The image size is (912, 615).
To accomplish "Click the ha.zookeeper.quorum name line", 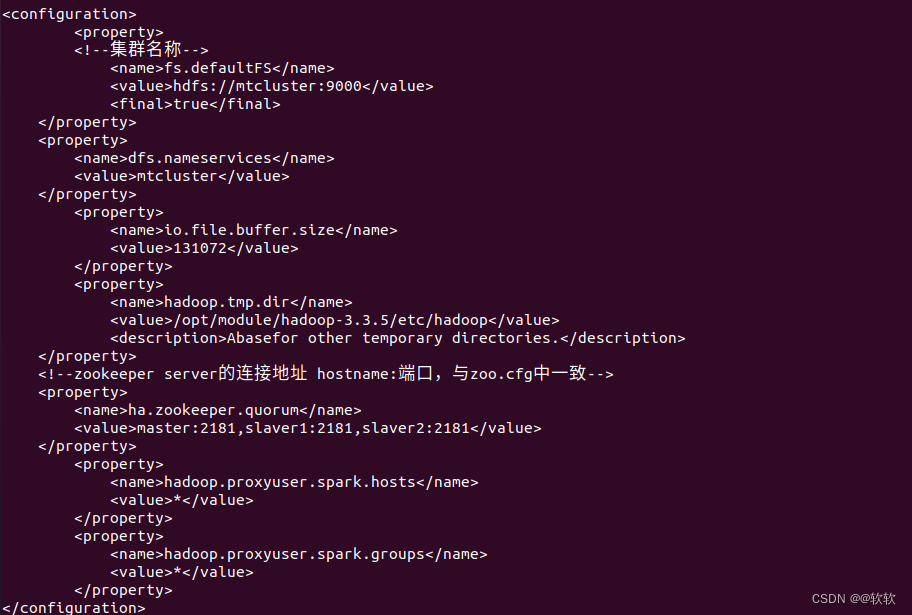I will [x=218, y=411].
